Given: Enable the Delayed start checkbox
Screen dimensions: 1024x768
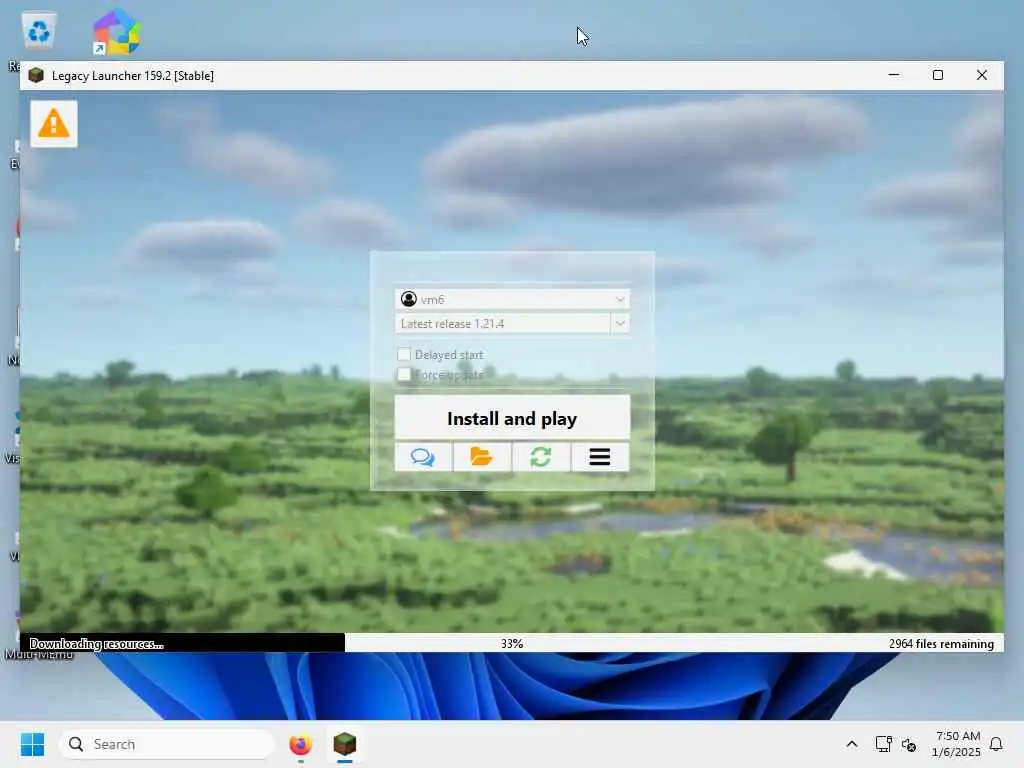Looking at the screenshot, I should pos(404,354).
